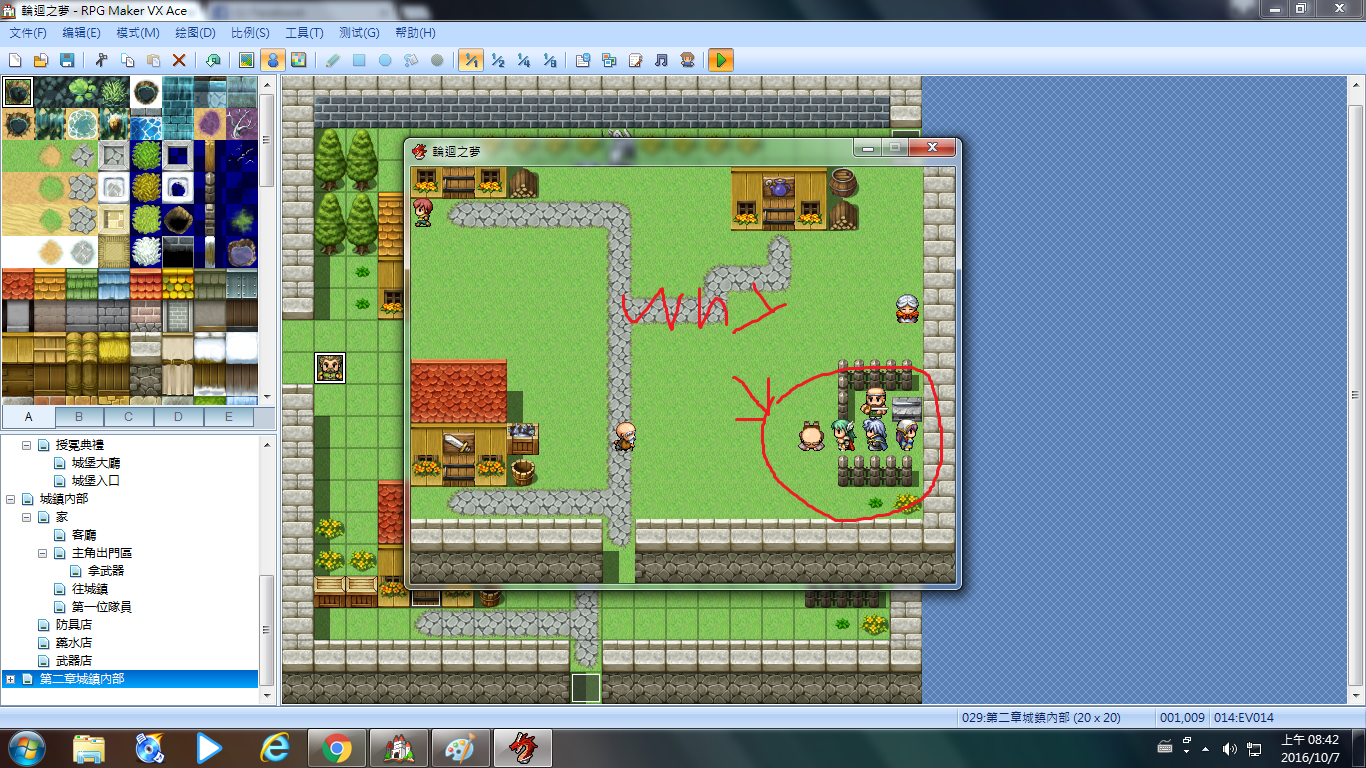
Task: Click the red X Delete icon
Action: tap(179, 60)
